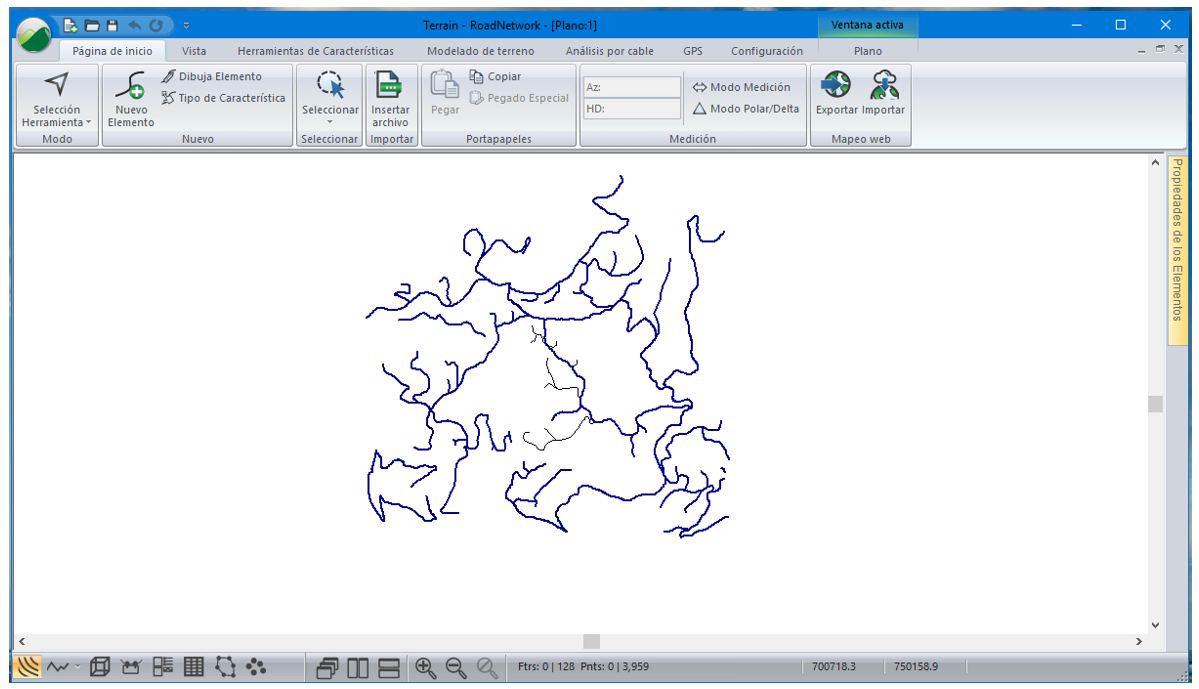
Task: Toggle the contour plan view button
Action: [x=28, y=667]
